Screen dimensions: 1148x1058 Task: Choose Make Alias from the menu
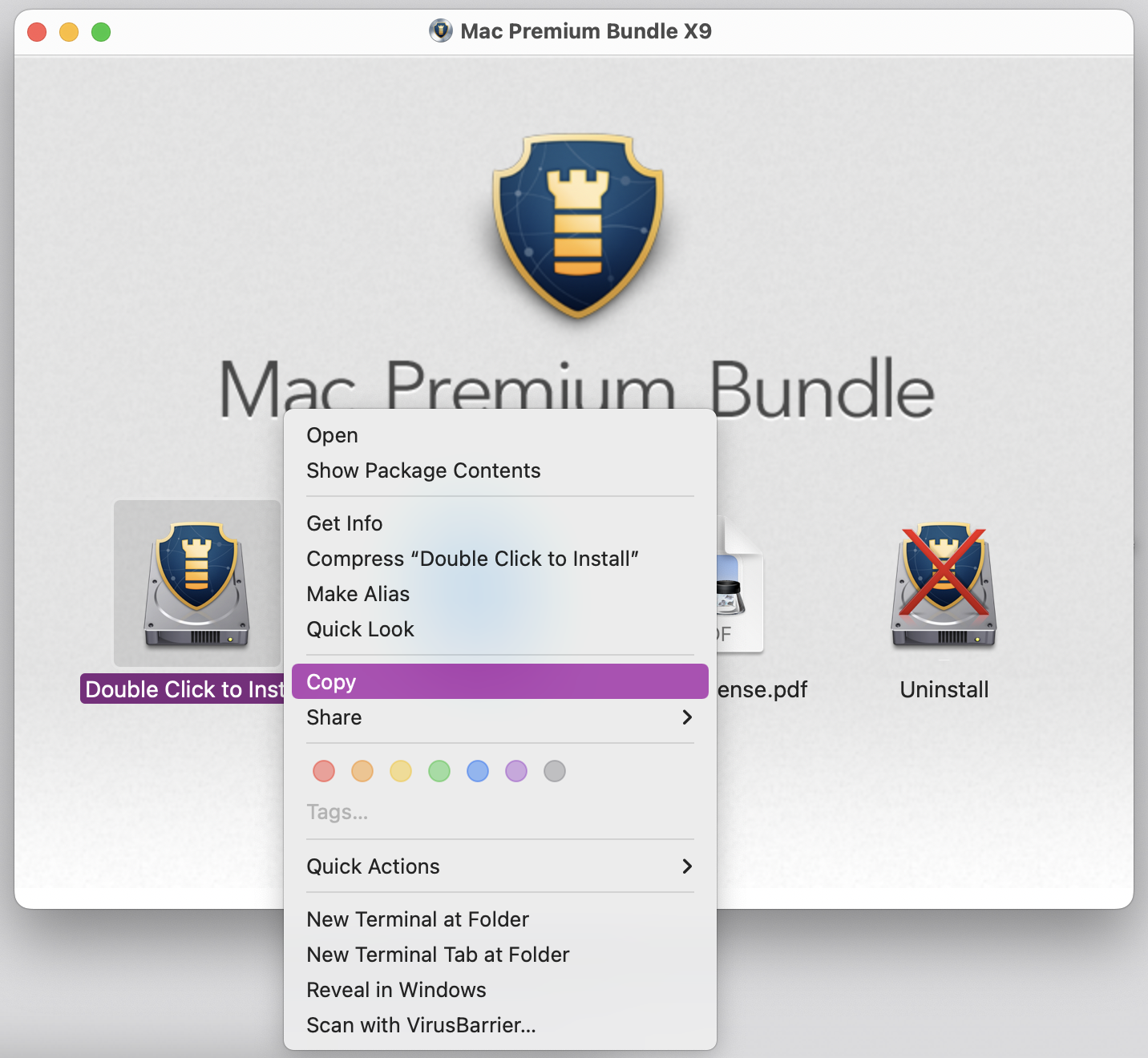pyautogui.click(x=500, y=594)
